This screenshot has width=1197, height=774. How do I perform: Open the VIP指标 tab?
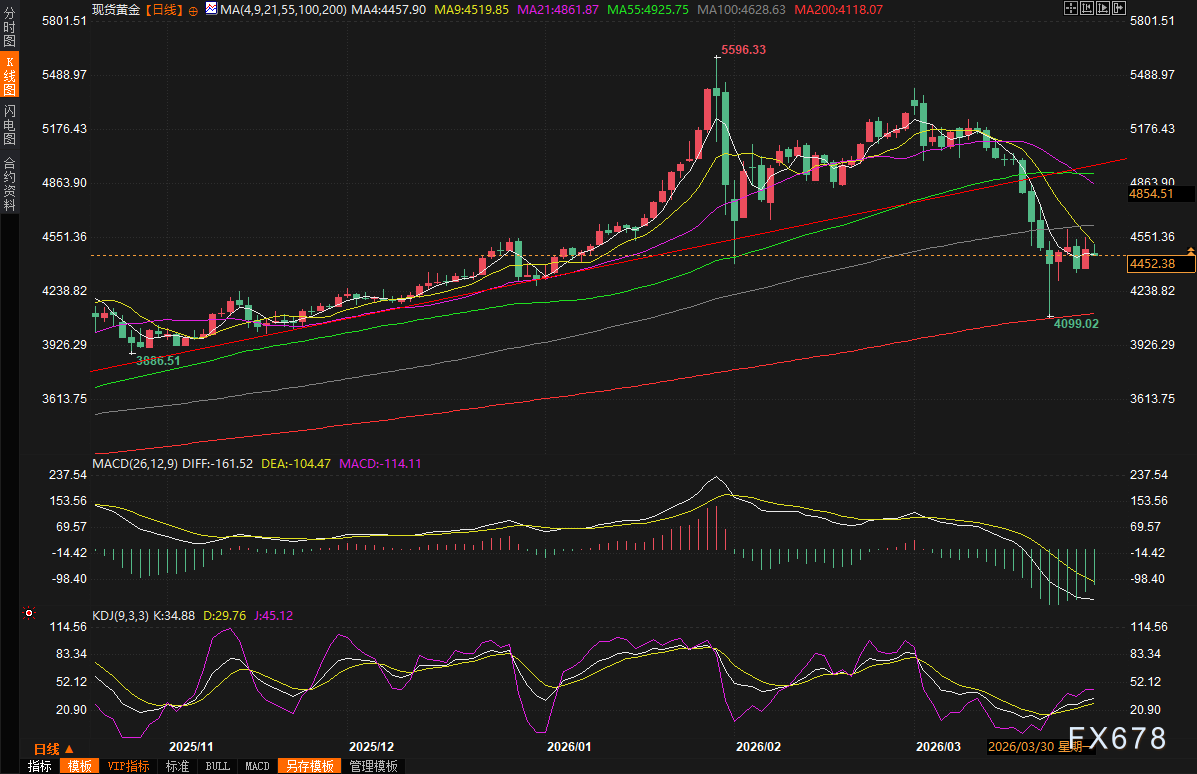coord(128,766)
